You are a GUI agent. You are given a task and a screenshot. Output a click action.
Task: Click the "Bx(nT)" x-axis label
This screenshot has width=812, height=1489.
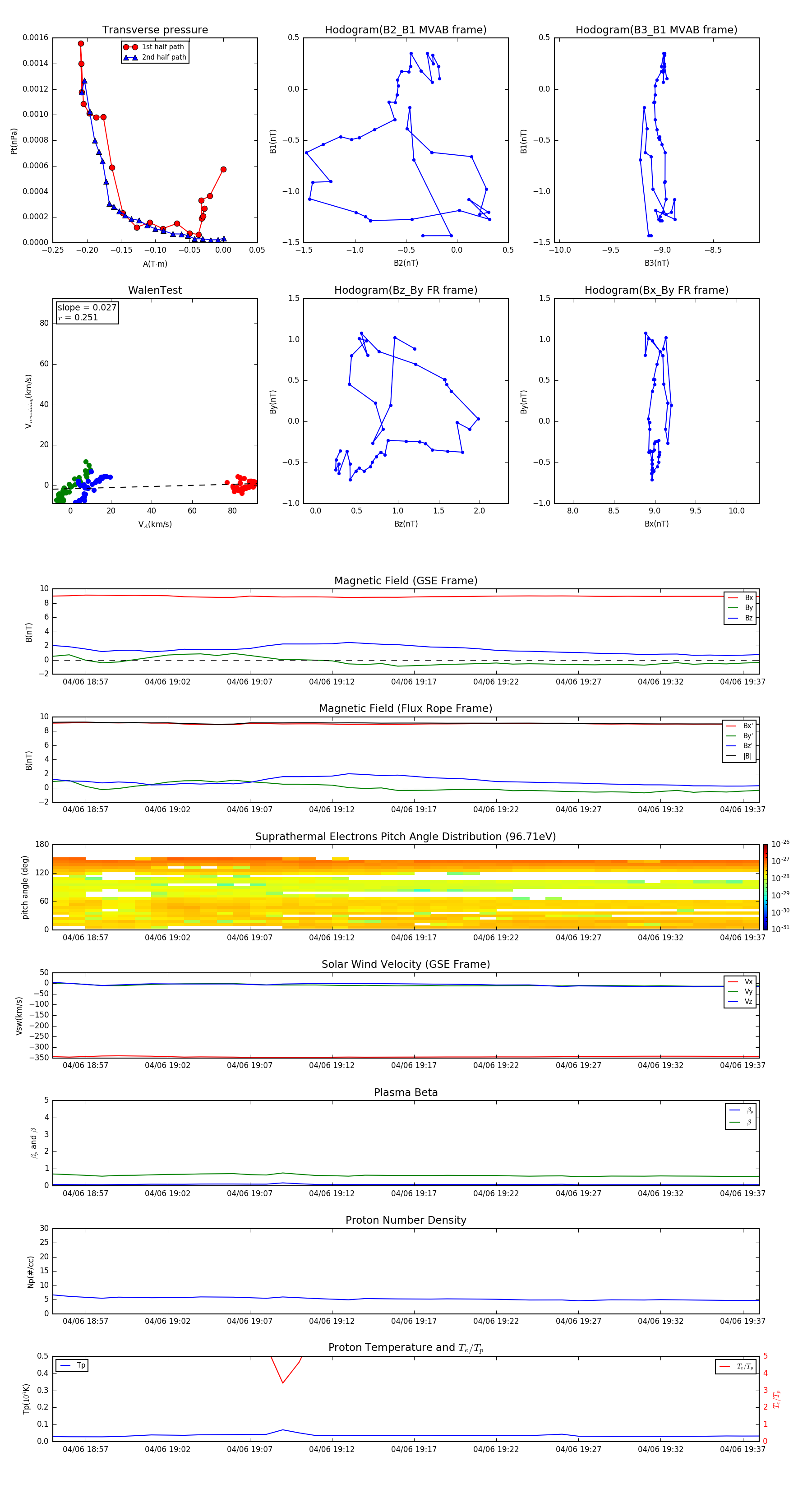pyautogui.click(x=656, y=524)
